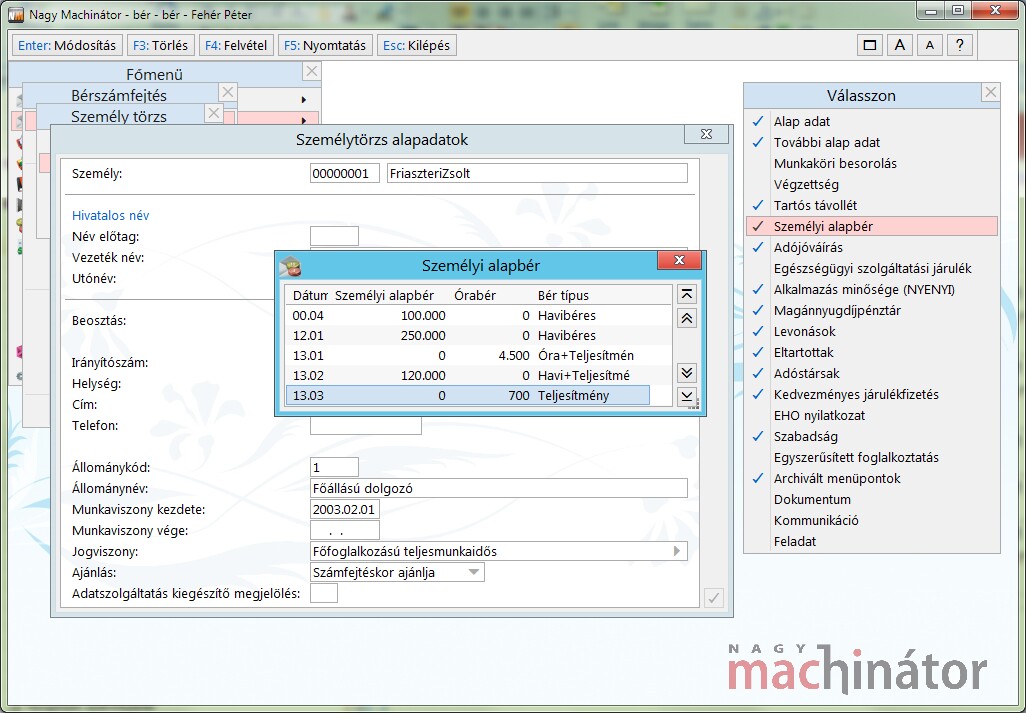The image size is (1026, 713).
Task: Open the Ajánlás dropdown
Action: pos(475,573)
